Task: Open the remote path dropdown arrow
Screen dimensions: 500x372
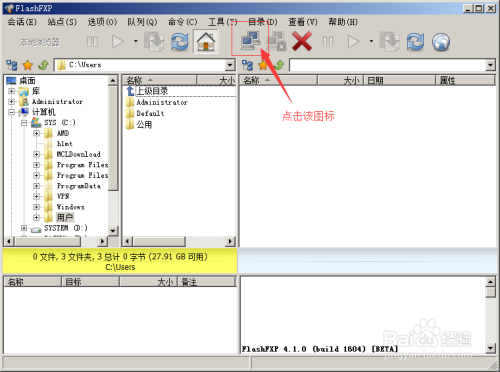Action: (x=490, y=65)
